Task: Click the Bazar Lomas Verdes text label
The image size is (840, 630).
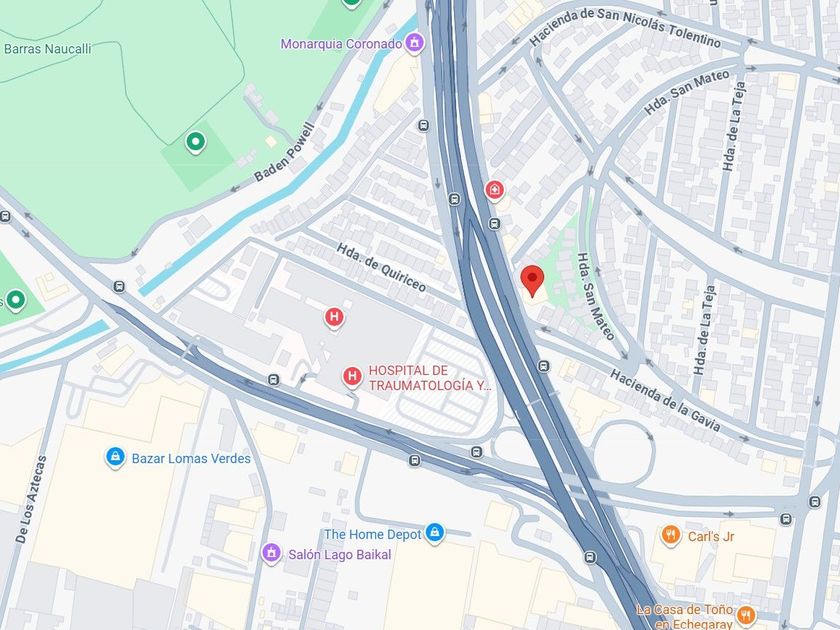Action: pyautogui.click(x=191, y=459)
